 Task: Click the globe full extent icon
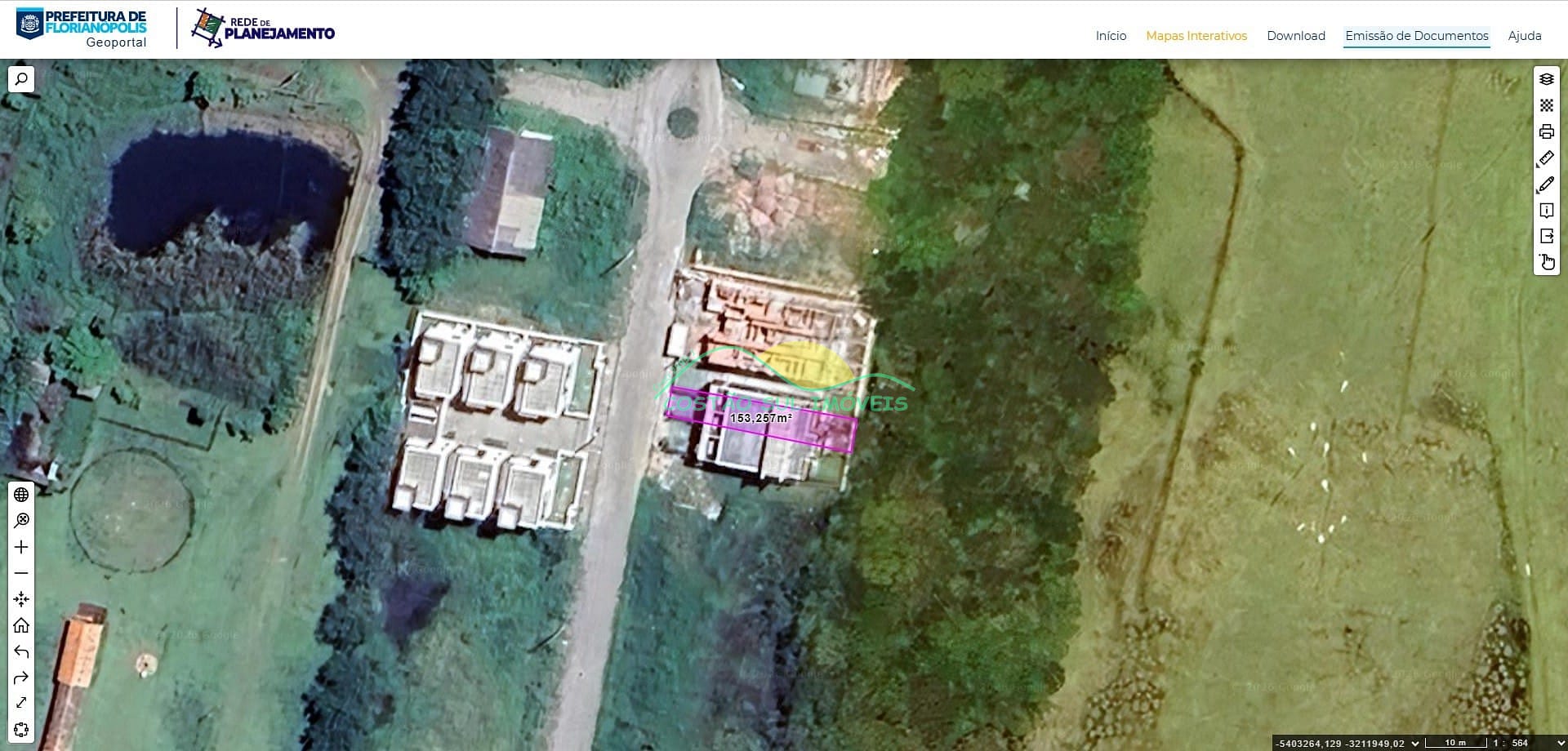click(21, 495)
